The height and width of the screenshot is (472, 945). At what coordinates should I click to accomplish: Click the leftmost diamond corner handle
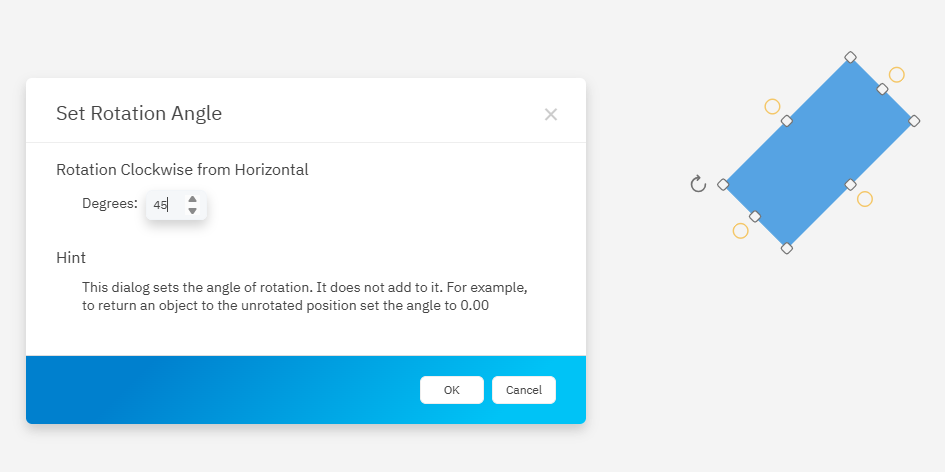(723, 184)
